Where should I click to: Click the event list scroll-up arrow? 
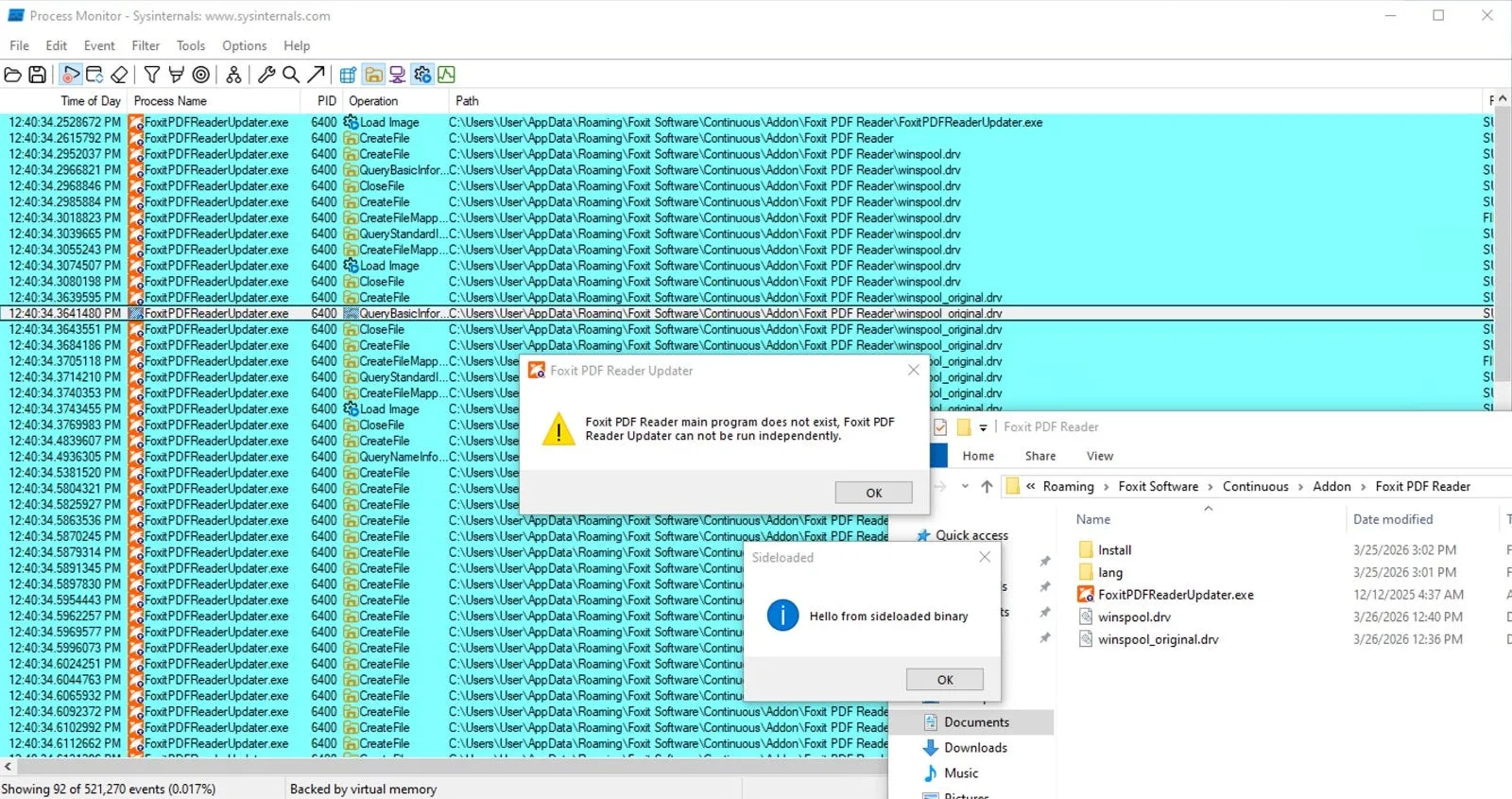click(x=1503, y=99)
